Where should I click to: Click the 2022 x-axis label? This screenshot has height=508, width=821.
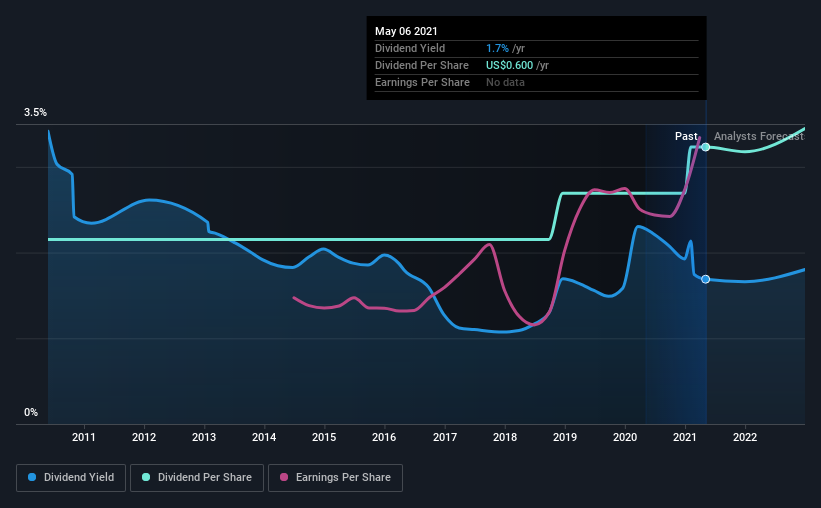[745, 437]
